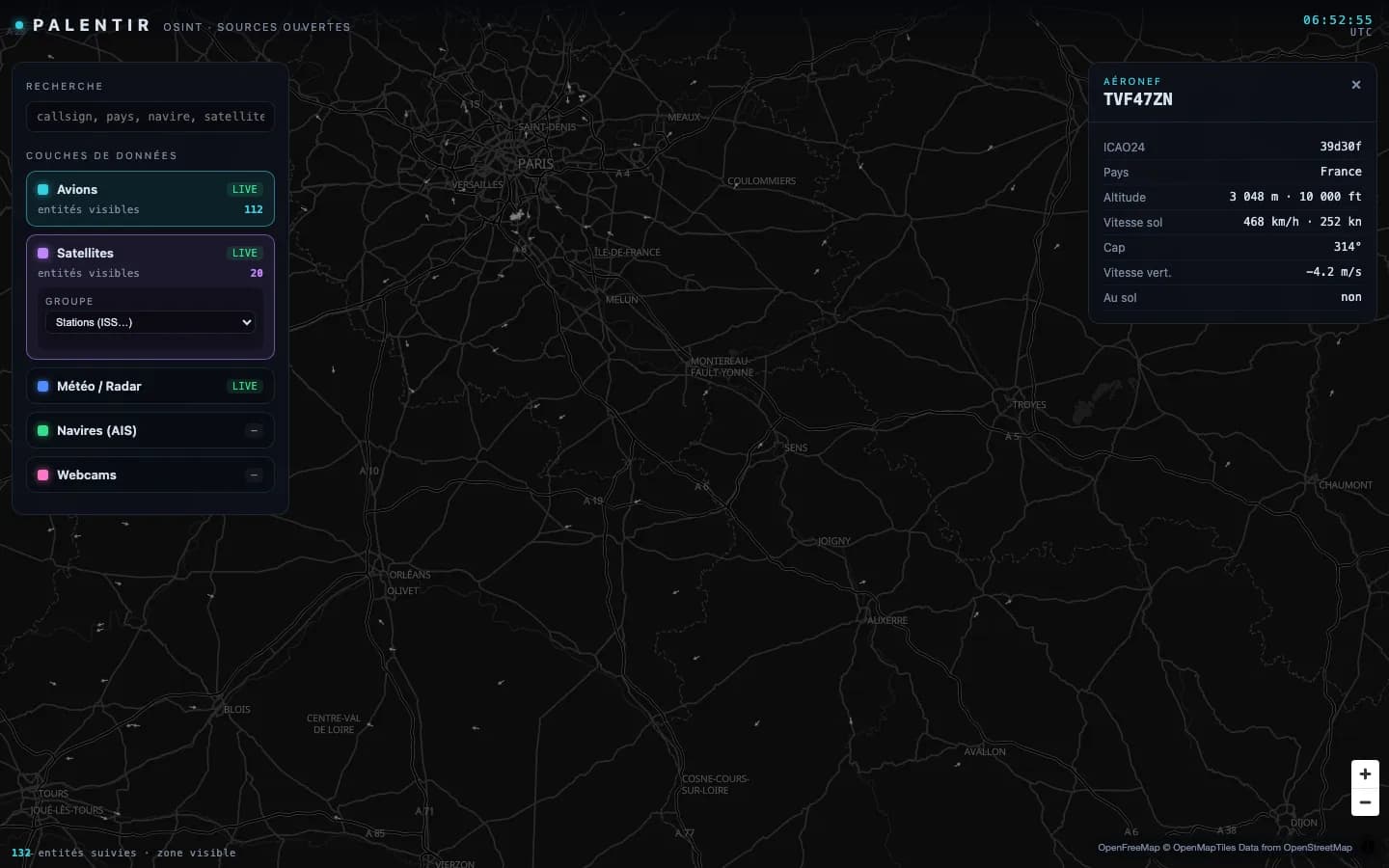1389x868 pixels.
Task: Click the LIVE badge on the Satellites card
Action: click(245, 254)
